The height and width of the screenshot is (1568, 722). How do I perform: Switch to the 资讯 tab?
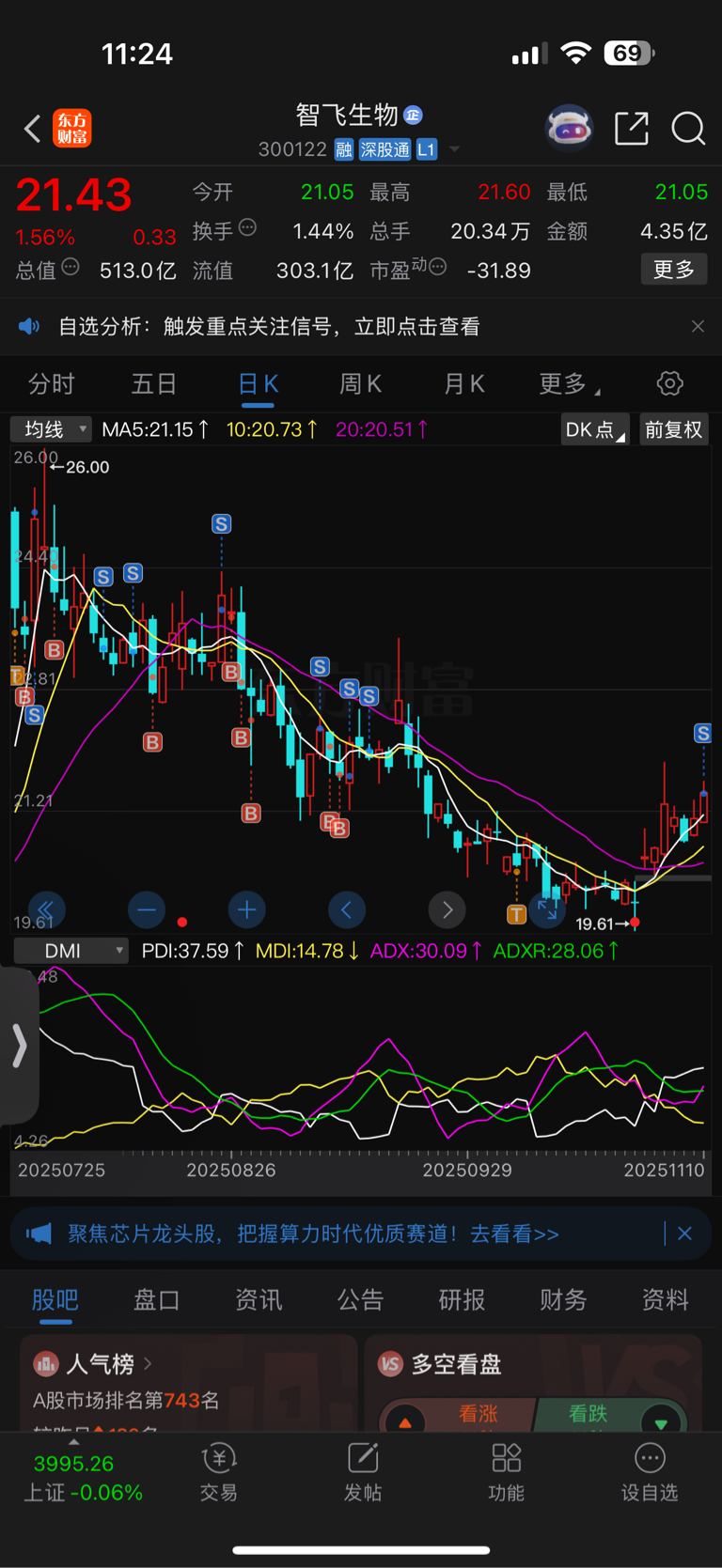pos(259,1300)
